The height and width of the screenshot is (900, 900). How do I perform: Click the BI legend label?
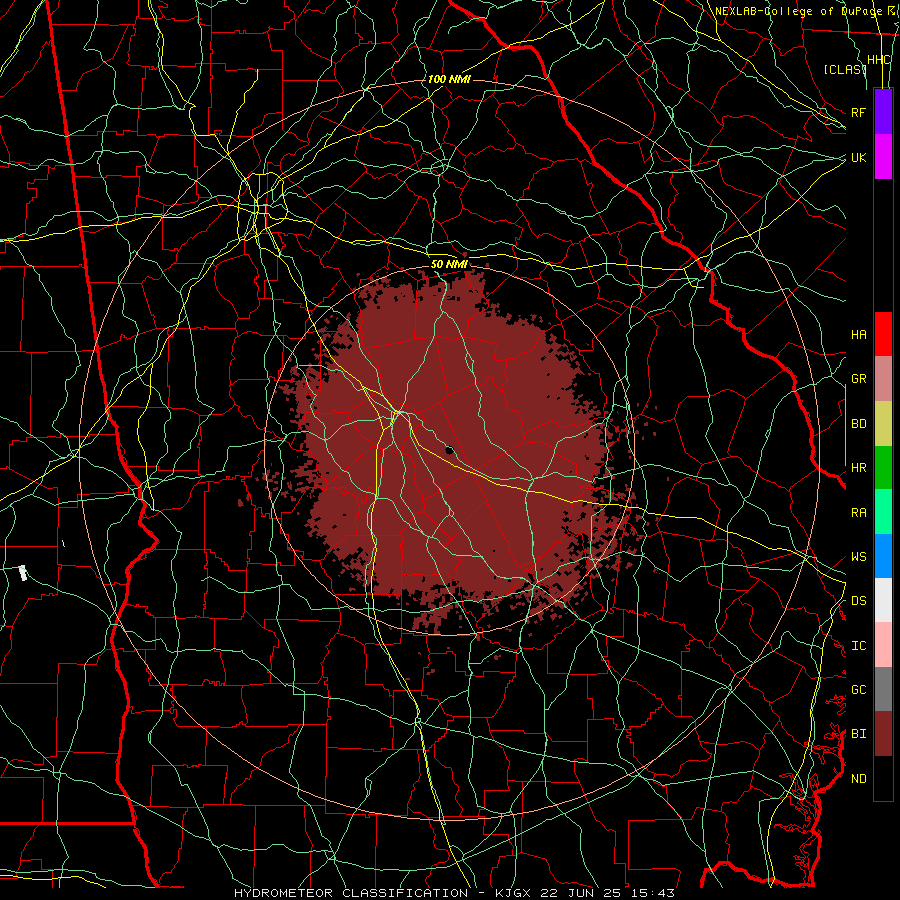coord(858,734)
